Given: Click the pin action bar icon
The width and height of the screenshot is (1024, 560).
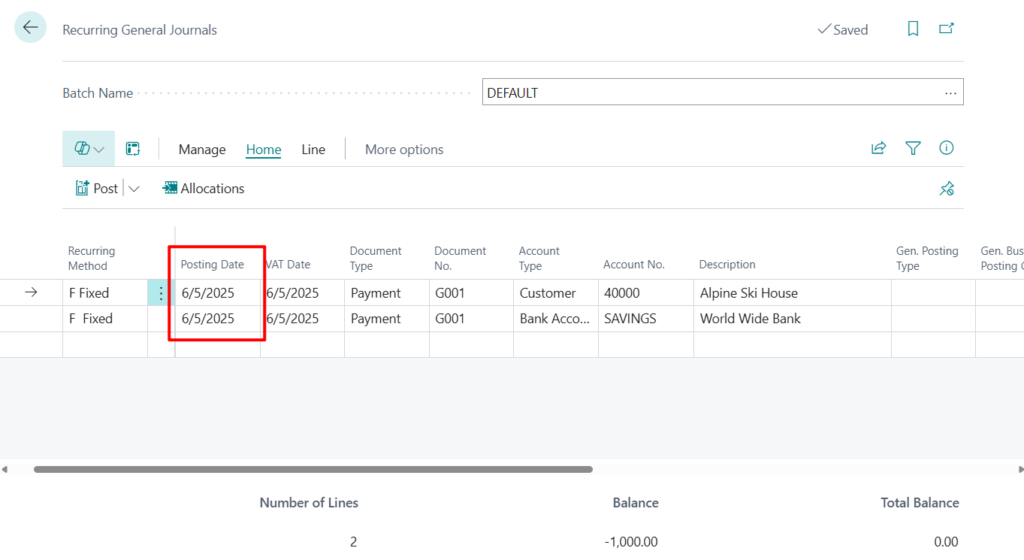Looking at the screenshot, I should (946, 188).
